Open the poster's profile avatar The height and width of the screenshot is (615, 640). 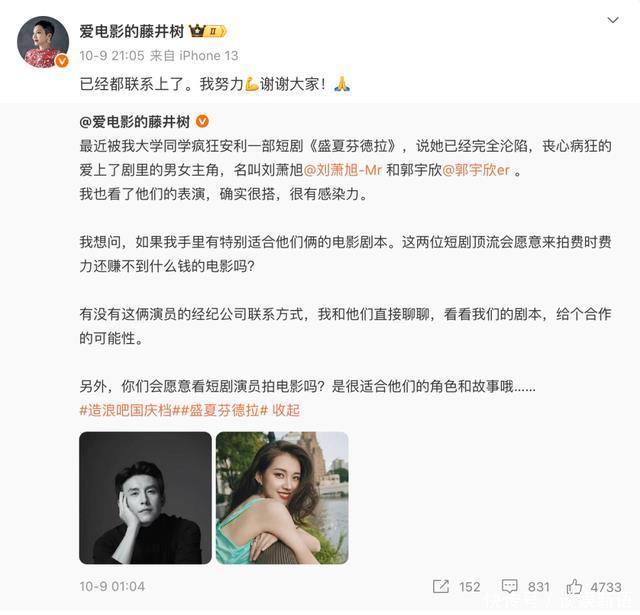43,42
